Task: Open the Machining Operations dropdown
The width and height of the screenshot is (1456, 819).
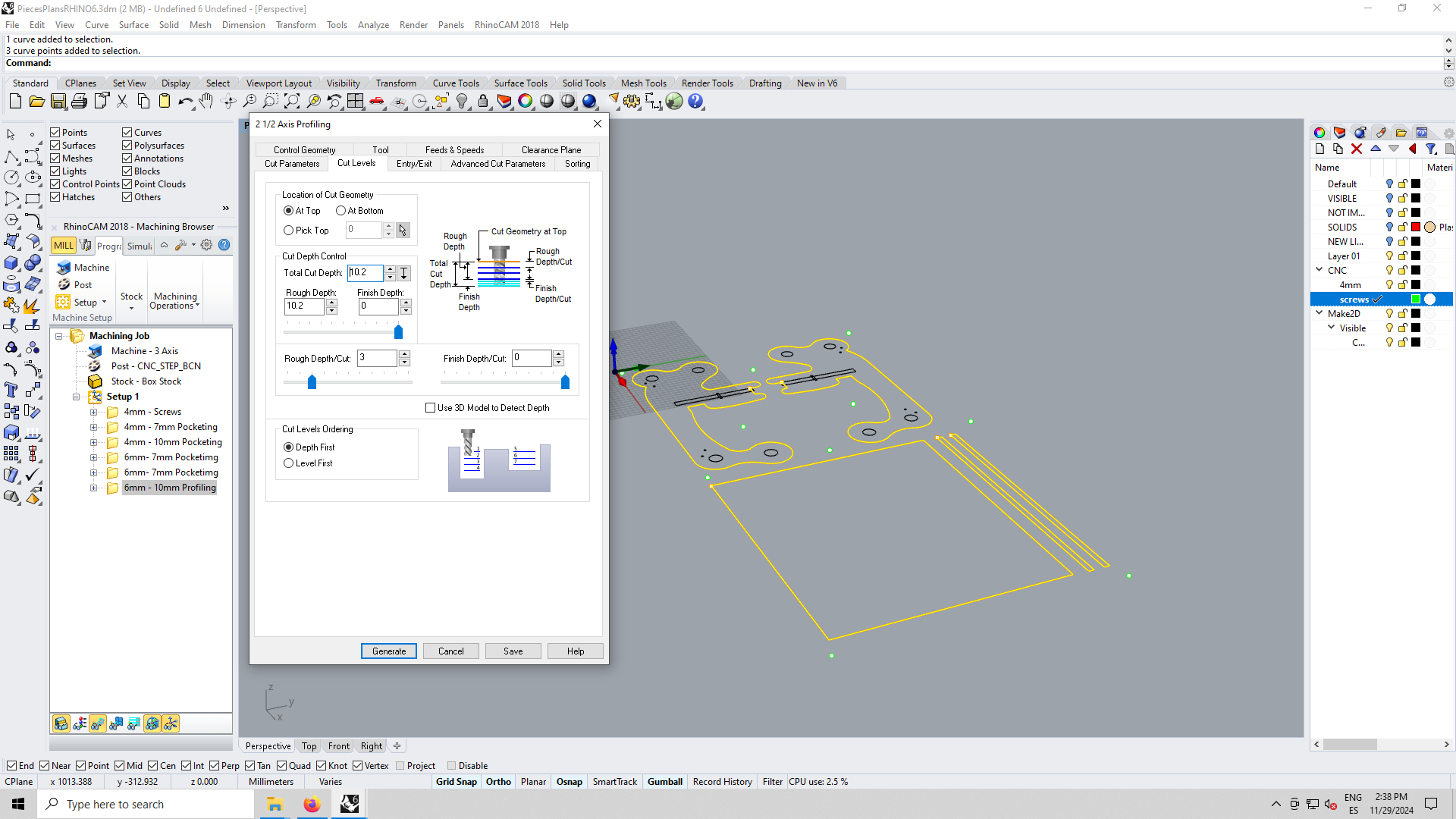Action: tap(175, 301)
